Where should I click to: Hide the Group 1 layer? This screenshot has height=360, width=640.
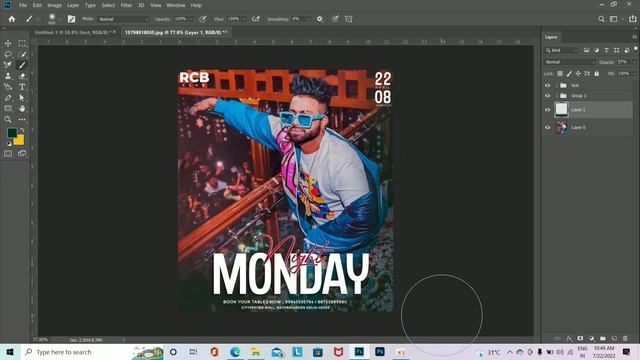coord(548,96)
